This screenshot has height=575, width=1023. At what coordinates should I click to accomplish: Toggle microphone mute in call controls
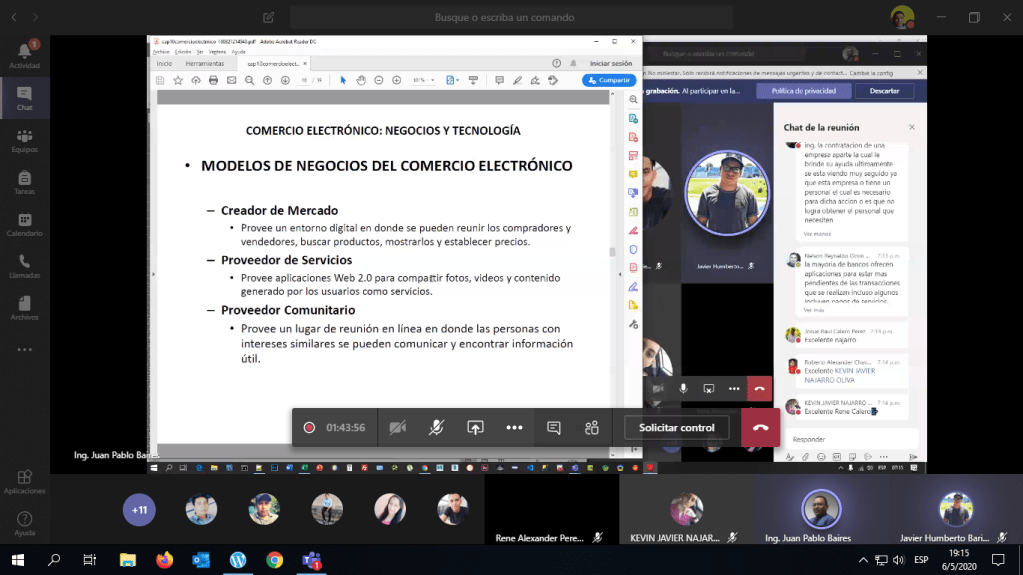click(x=436, y=428)
